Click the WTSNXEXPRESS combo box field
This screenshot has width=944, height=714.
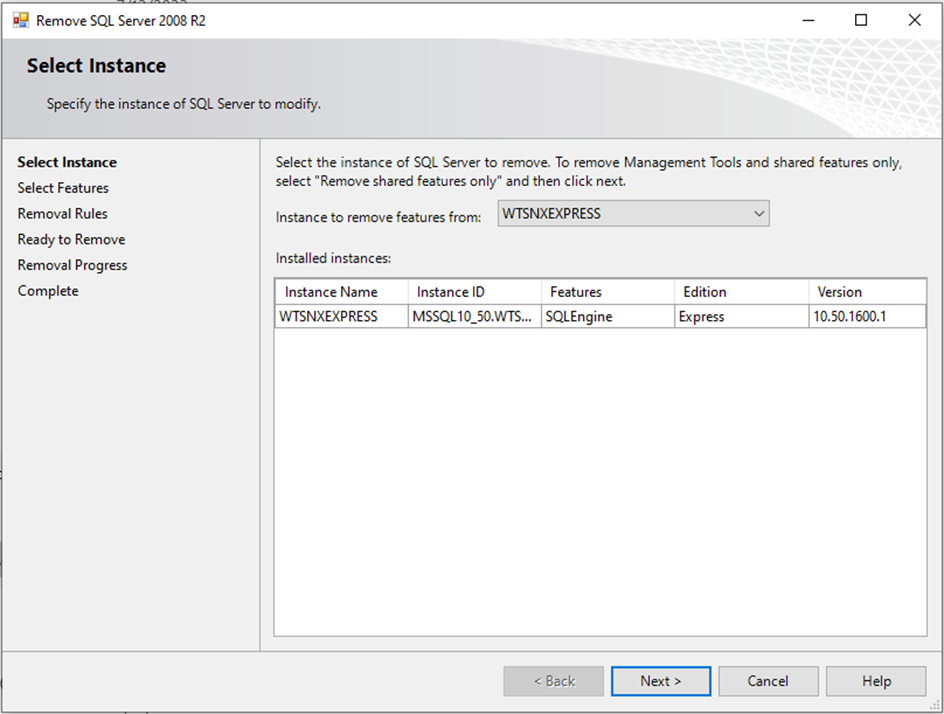point(622,213)
